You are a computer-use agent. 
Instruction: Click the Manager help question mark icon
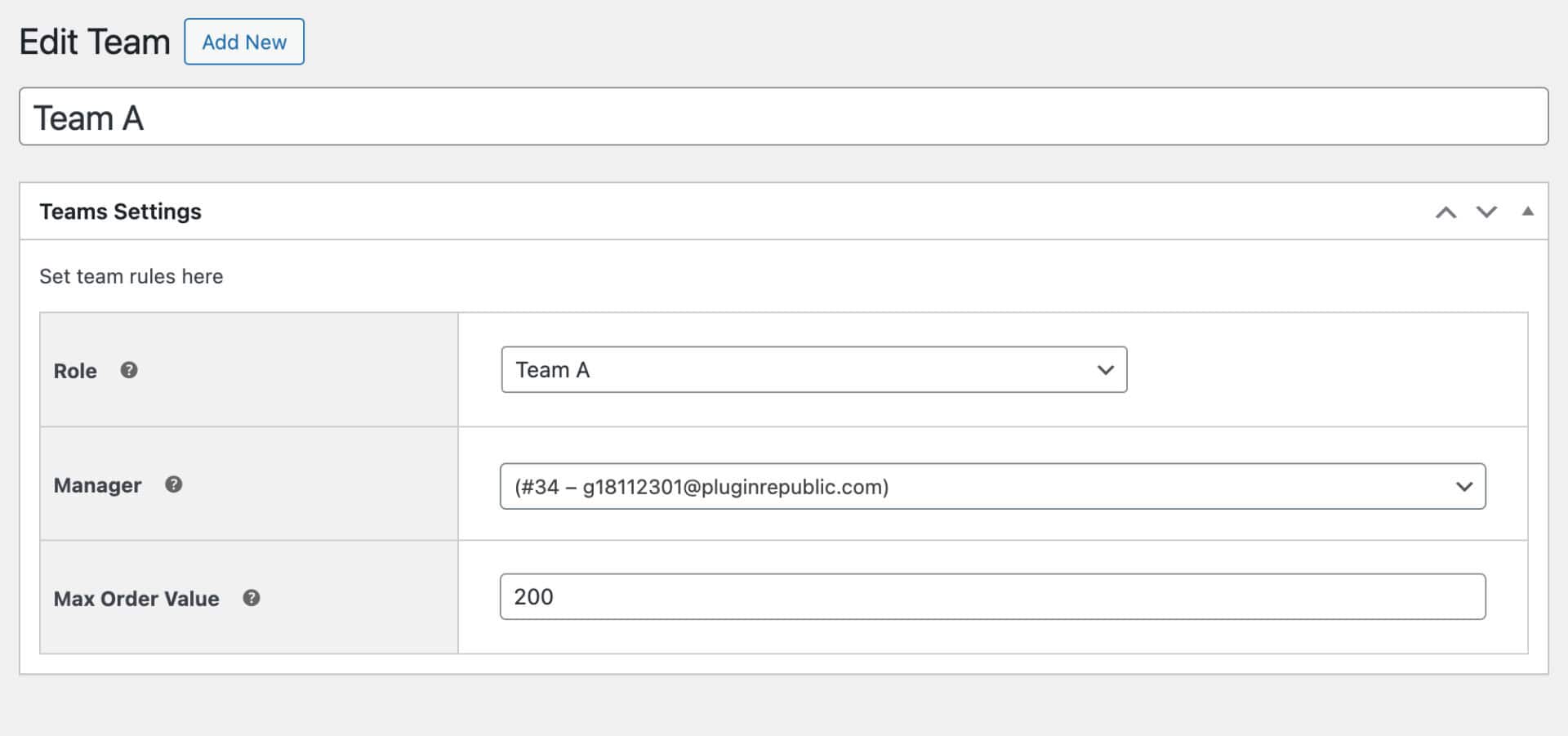pyautogui.click(x=173, y=484)
